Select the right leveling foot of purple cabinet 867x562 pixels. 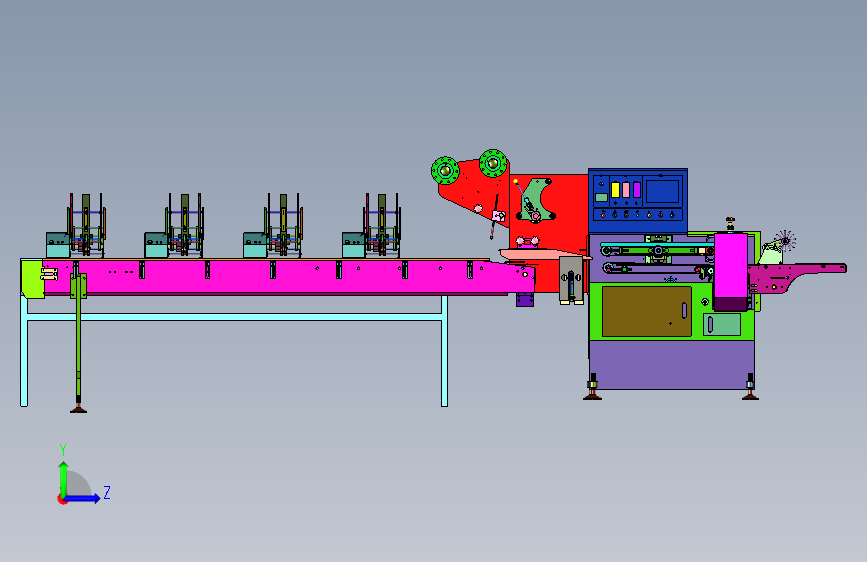pyautogui.click(x=750, y=387)
